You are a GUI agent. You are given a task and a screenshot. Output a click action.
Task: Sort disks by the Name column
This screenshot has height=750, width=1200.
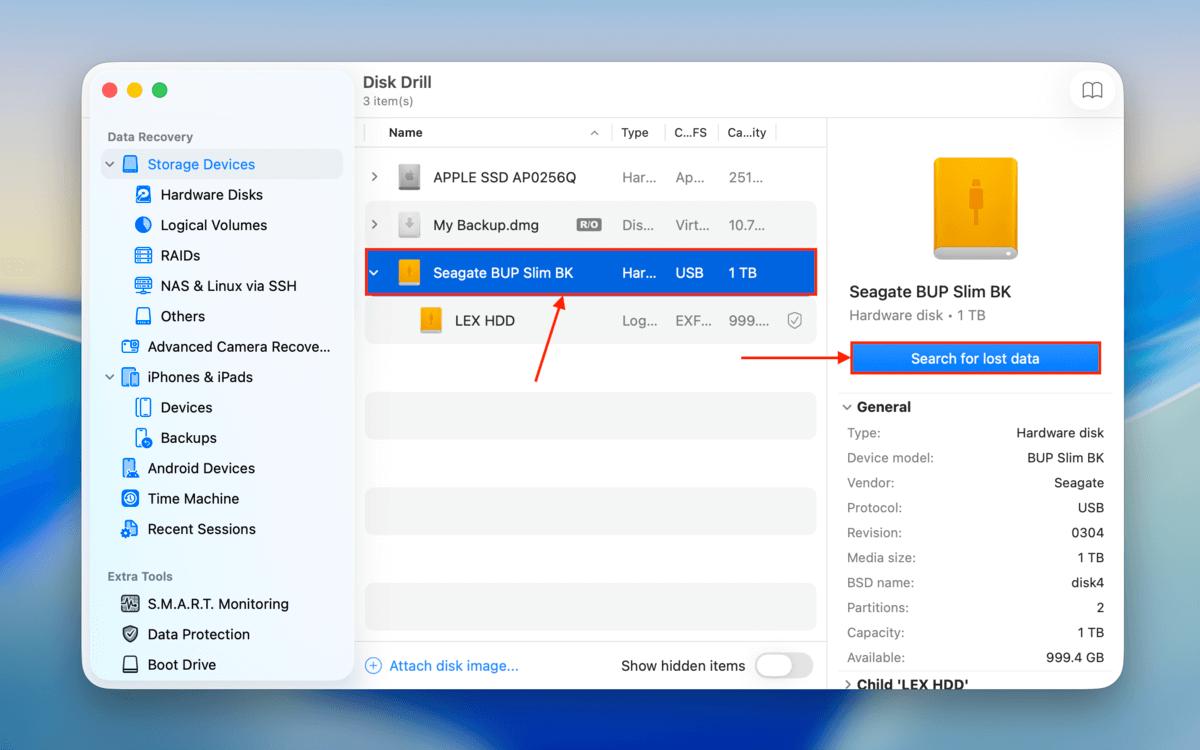click(406, 132)
